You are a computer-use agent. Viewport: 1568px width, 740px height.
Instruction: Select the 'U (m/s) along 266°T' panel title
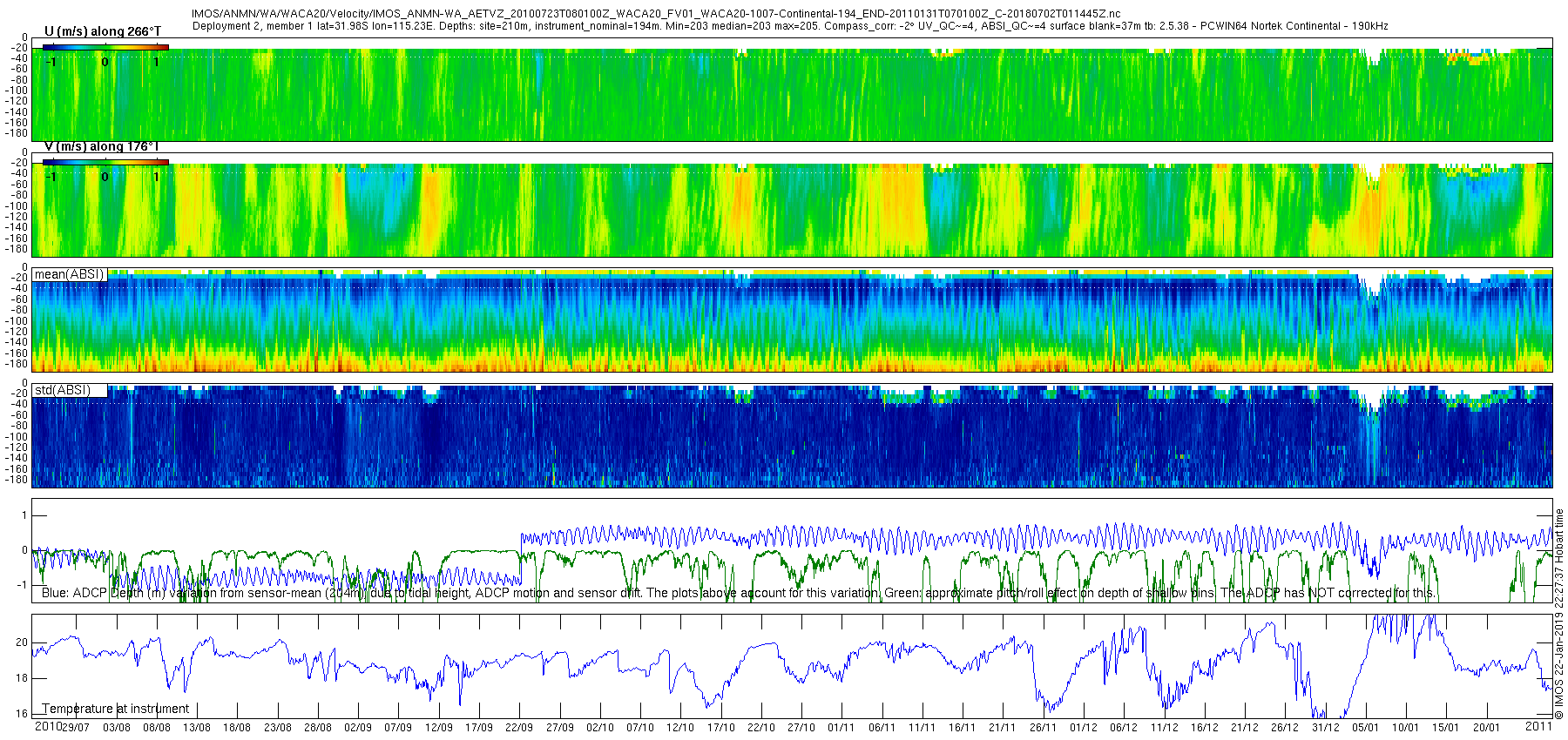103,31
